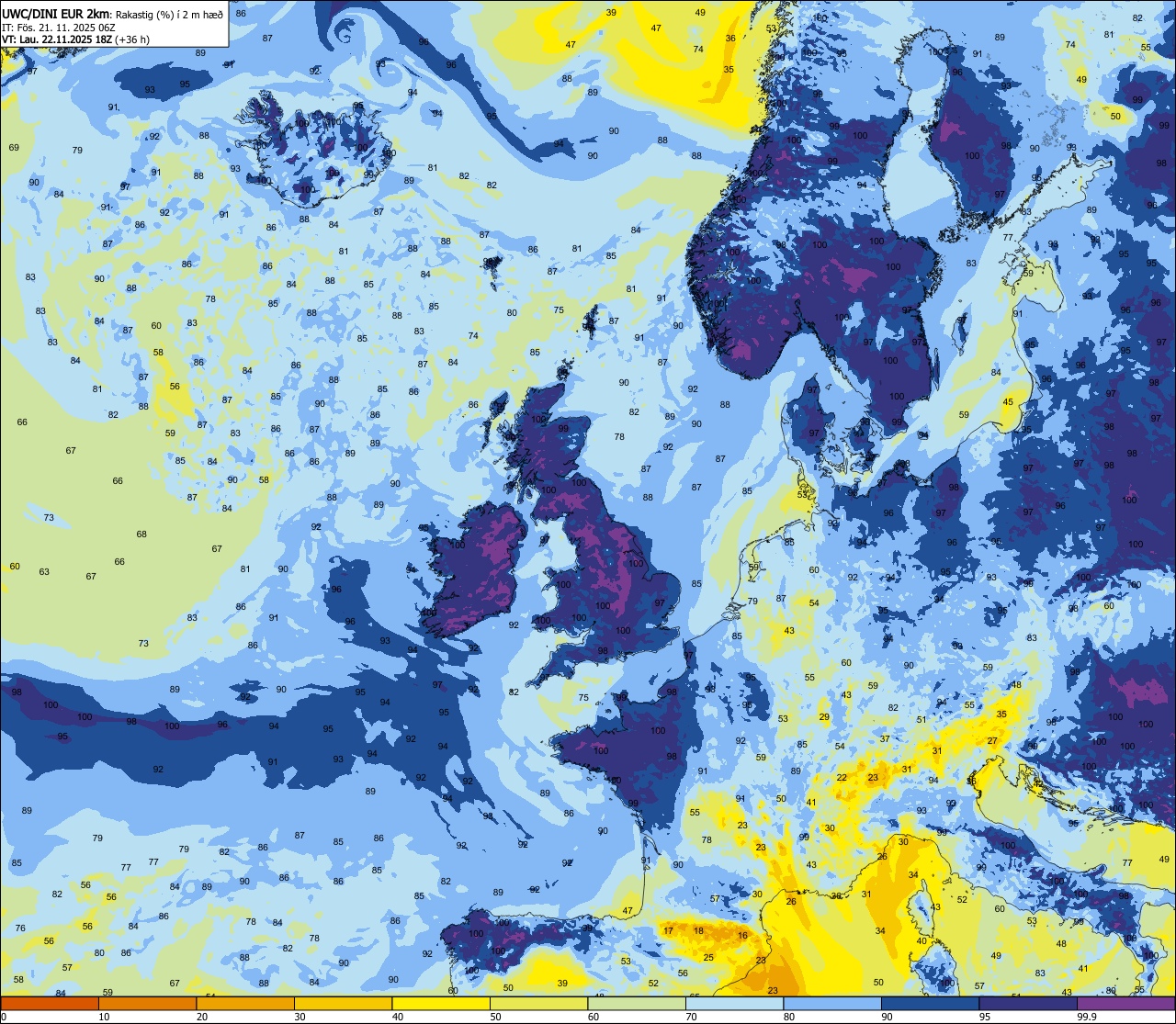Click the humidity value '16' near the Pyrenees
1176x1024 pixels.
point(742,935)
